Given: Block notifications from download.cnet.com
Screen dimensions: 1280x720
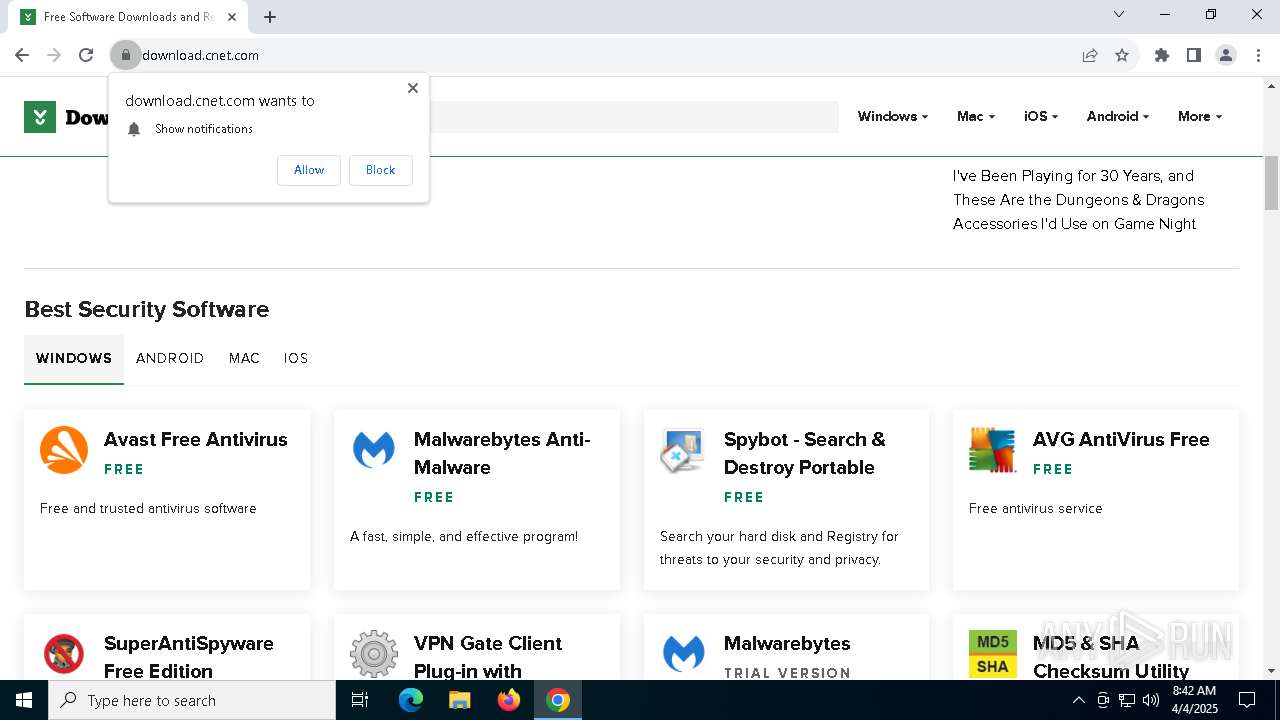Looking at the screenshot, I should 380,170.
